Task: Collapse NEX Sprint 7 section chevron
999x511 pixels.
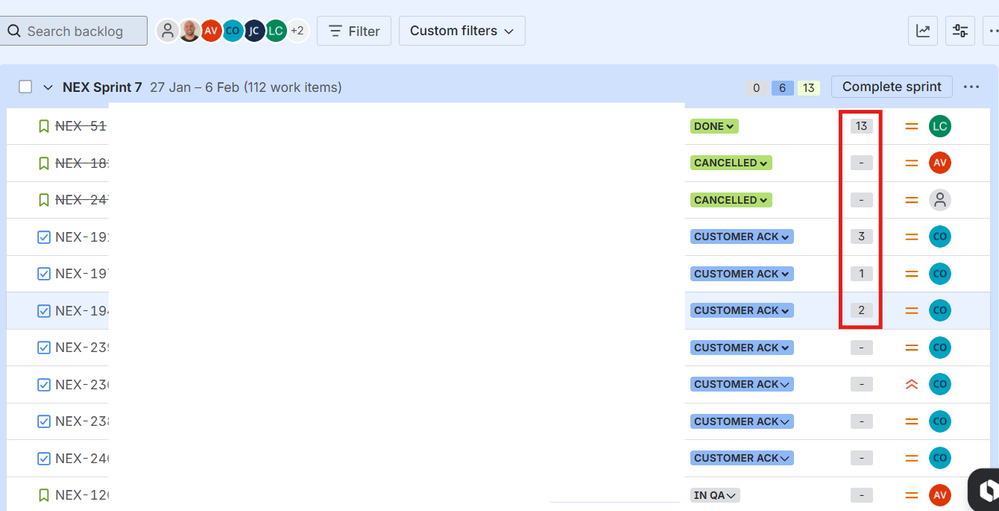Action: tap(48, 87)
